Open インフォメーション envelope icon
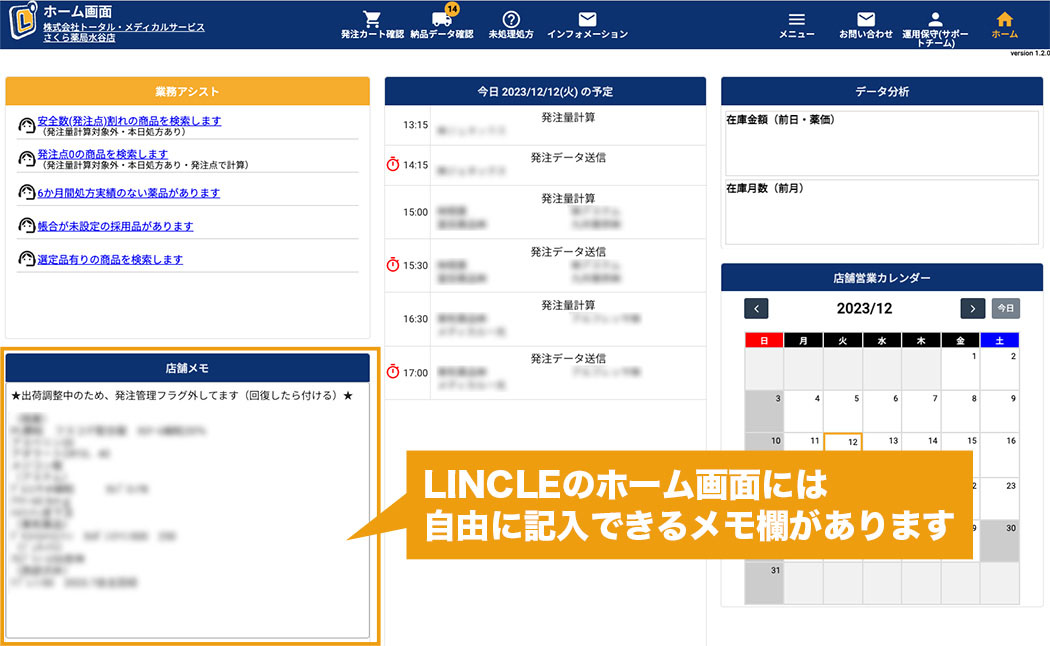1050x646 pixels. [587, 19]
